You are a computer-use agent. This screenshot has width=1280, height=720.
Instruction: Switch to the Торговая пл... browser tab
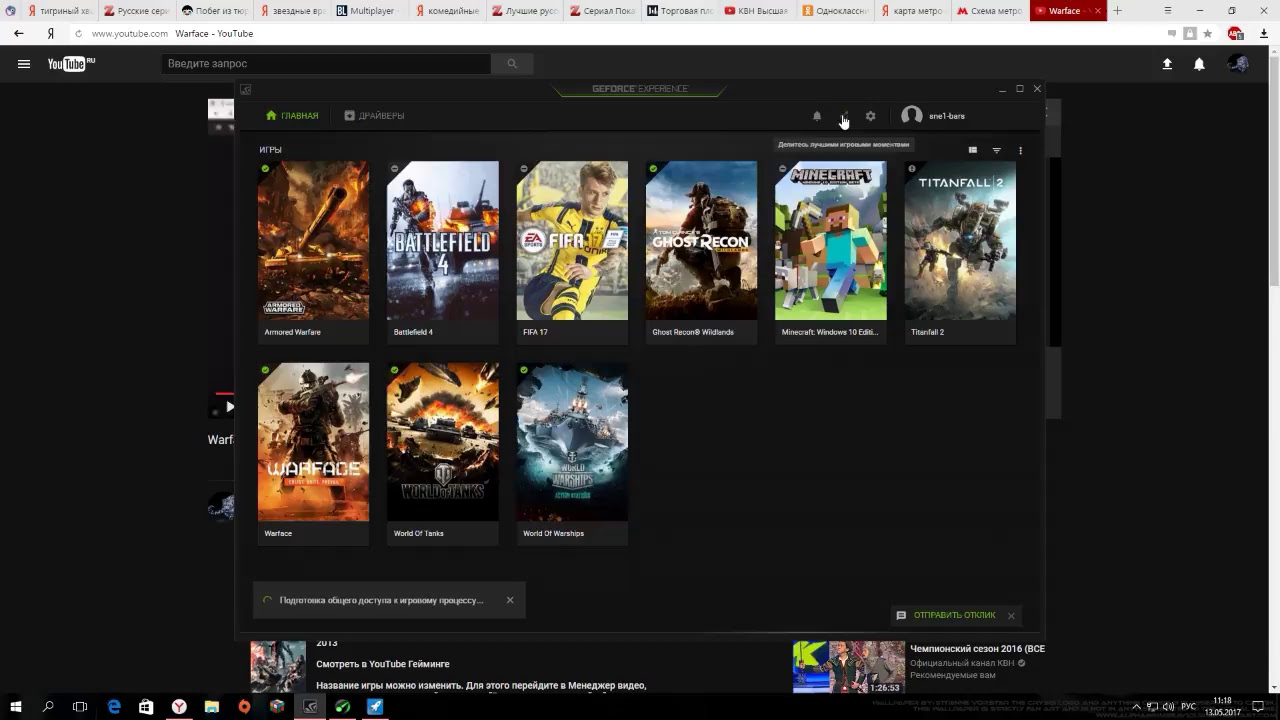click(678, 11)
